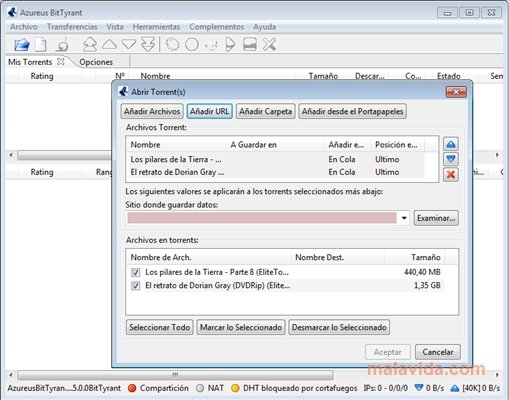Click left arrow of bottom horizontal scrollbar
This screenshot has width=509, height=400.
pyautogui.click(x=11, y=375)
